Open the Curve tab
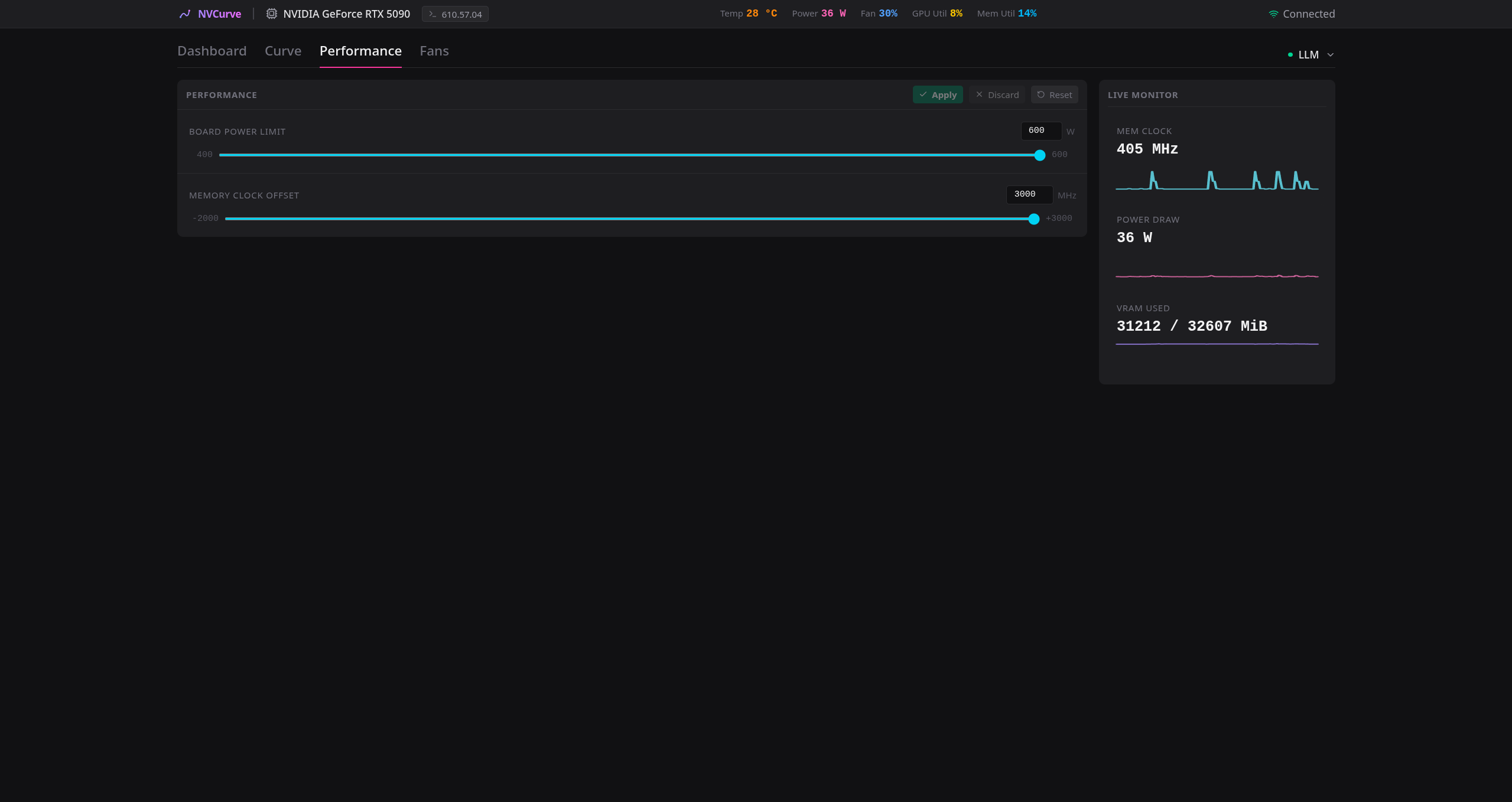Screen dimensions: 1512x802 283,51
